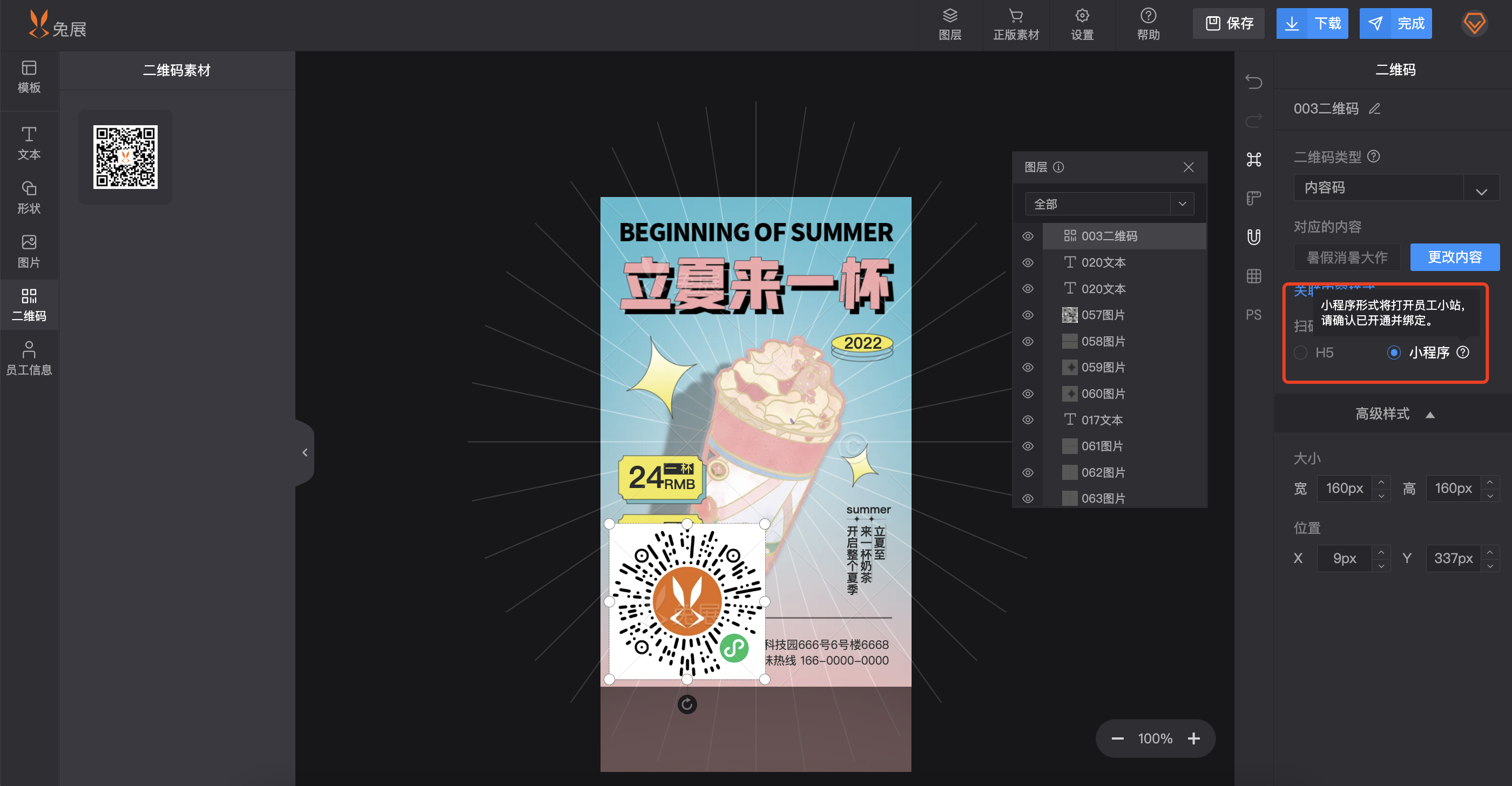Image resolution: width=1512 pixels, height=786 pixels.
Task: Decrease Y position with down stepper
Action: click(1490, 565)
